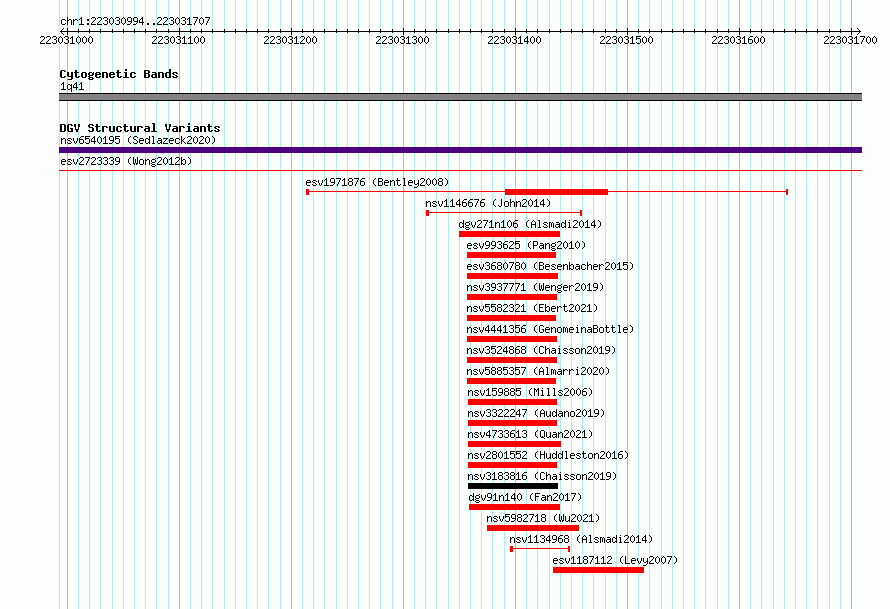The image size is (890, 609).
Task: Click the black bar of nsv3183816 (Chaisson2019)
Action: click(x=513, y=486)
